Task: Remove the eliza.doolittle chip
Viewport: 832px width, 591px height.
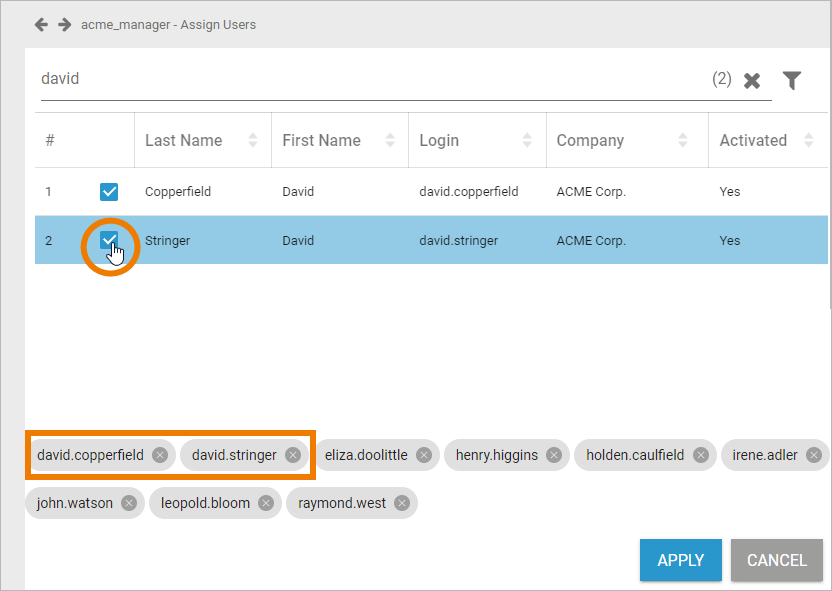Action: point(424,455)
